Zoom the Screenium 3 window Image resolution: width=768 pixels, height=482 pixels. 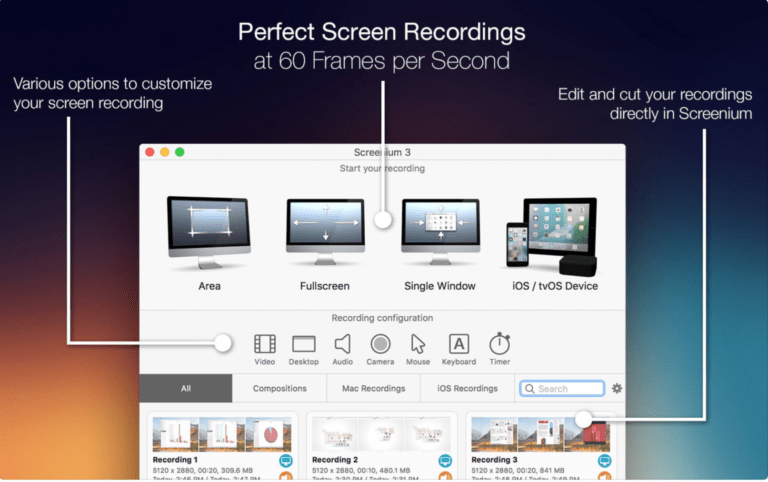pyautogui.click(x=180, y=152)
